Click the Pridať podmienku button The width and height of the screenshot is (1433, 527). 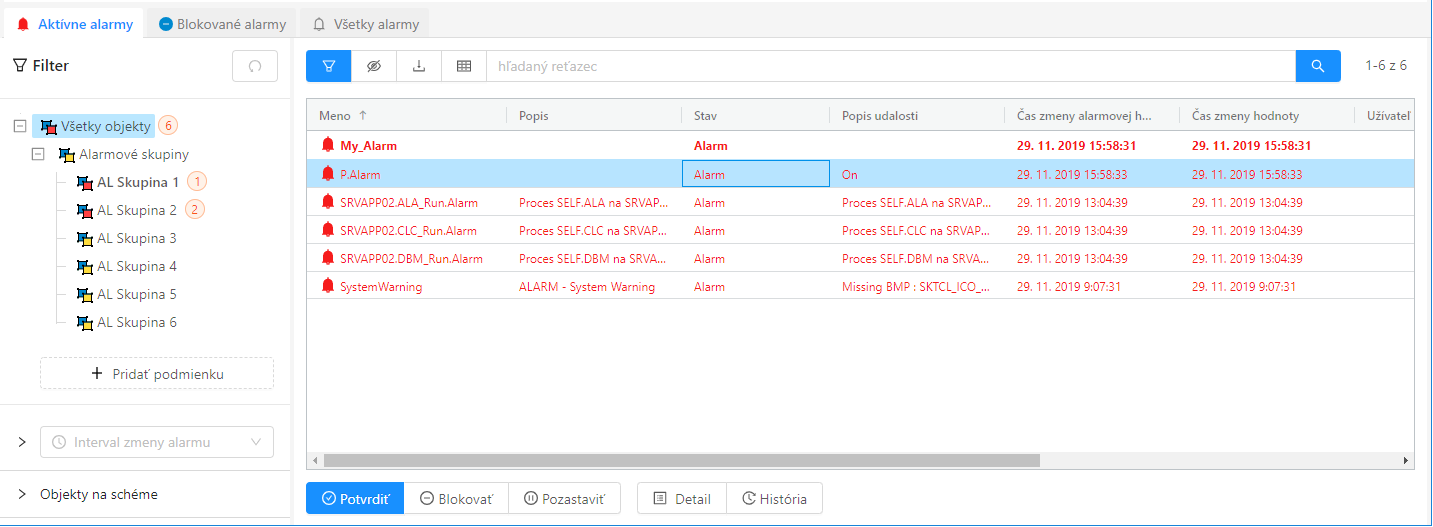[157, 374]
